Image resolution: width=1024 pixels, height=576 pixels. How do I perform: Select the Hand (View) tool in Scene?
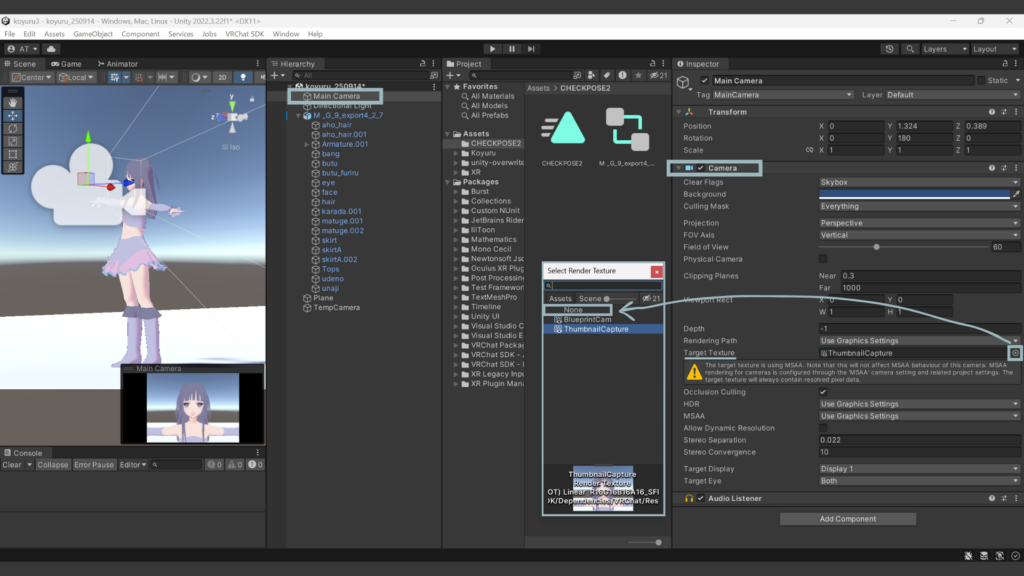pos(13,102)
